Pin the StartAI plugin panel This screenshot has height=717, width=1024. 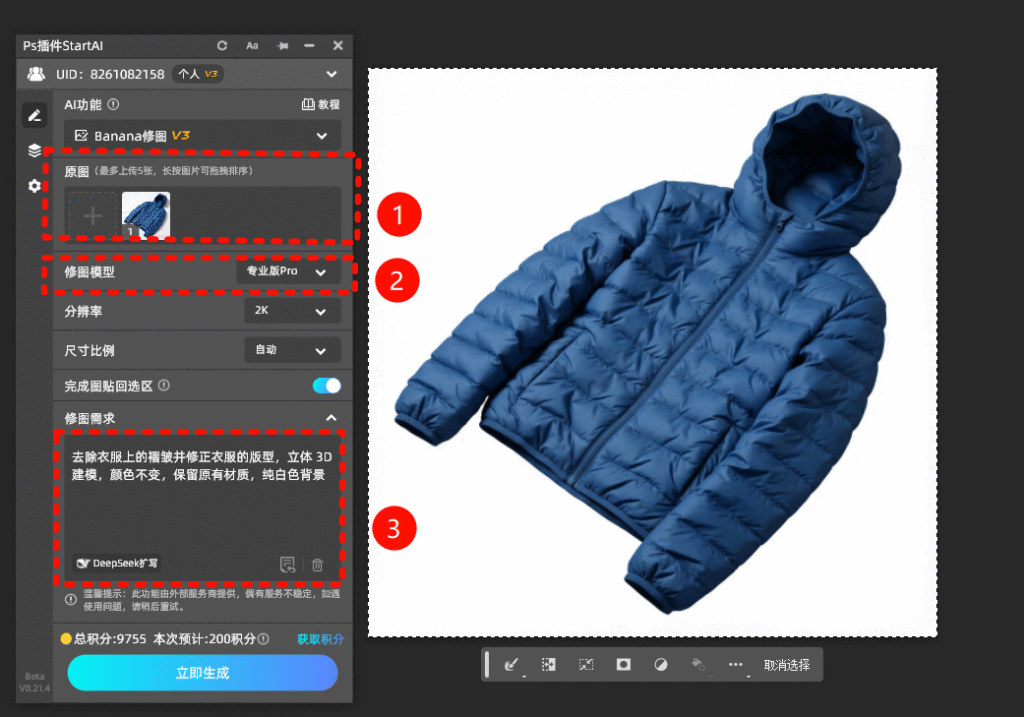(x=282, y=46)
